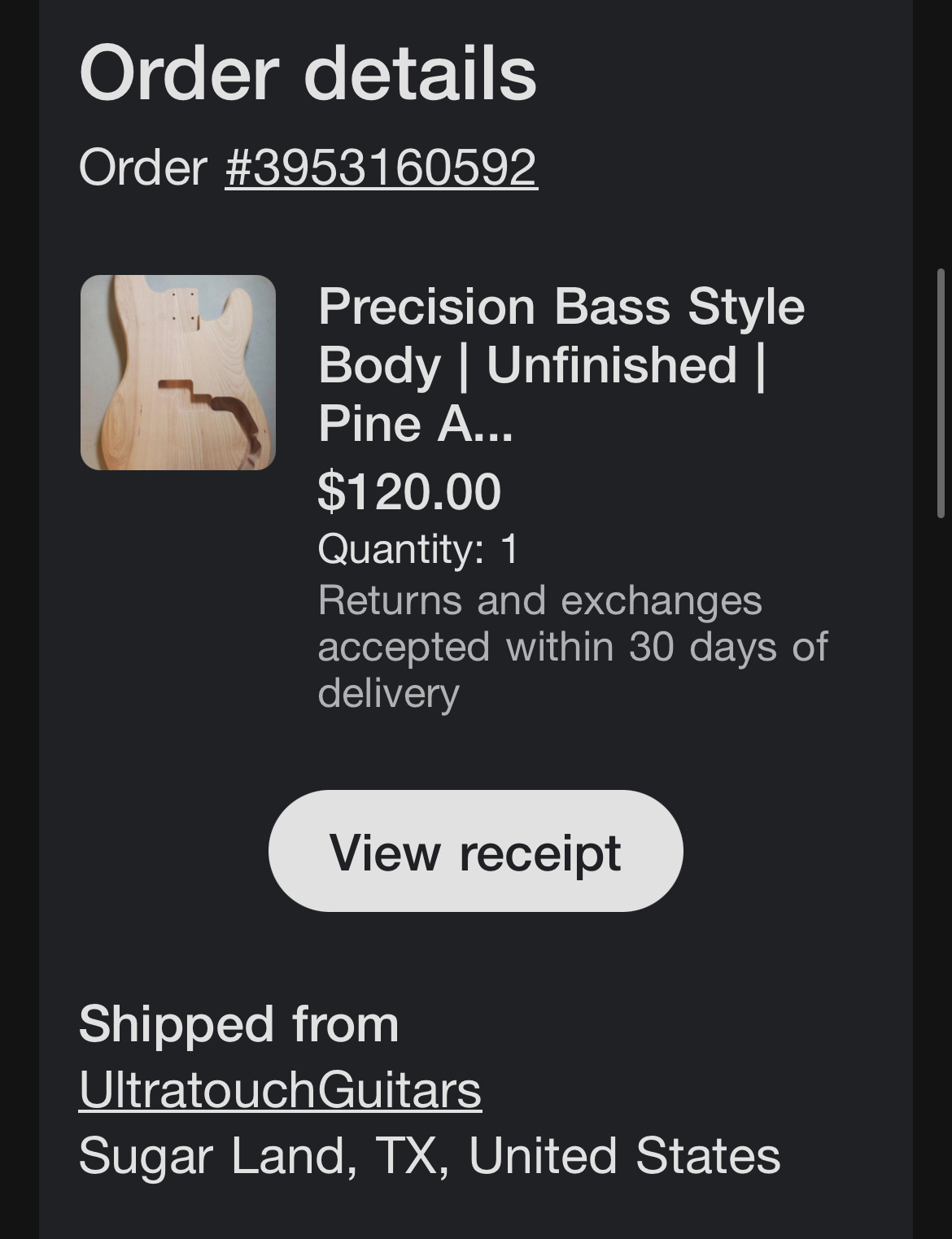The width and height of the screenshot is (952, 1239).
Task: Click the word "Order" before the number
Action: (143, 167)
